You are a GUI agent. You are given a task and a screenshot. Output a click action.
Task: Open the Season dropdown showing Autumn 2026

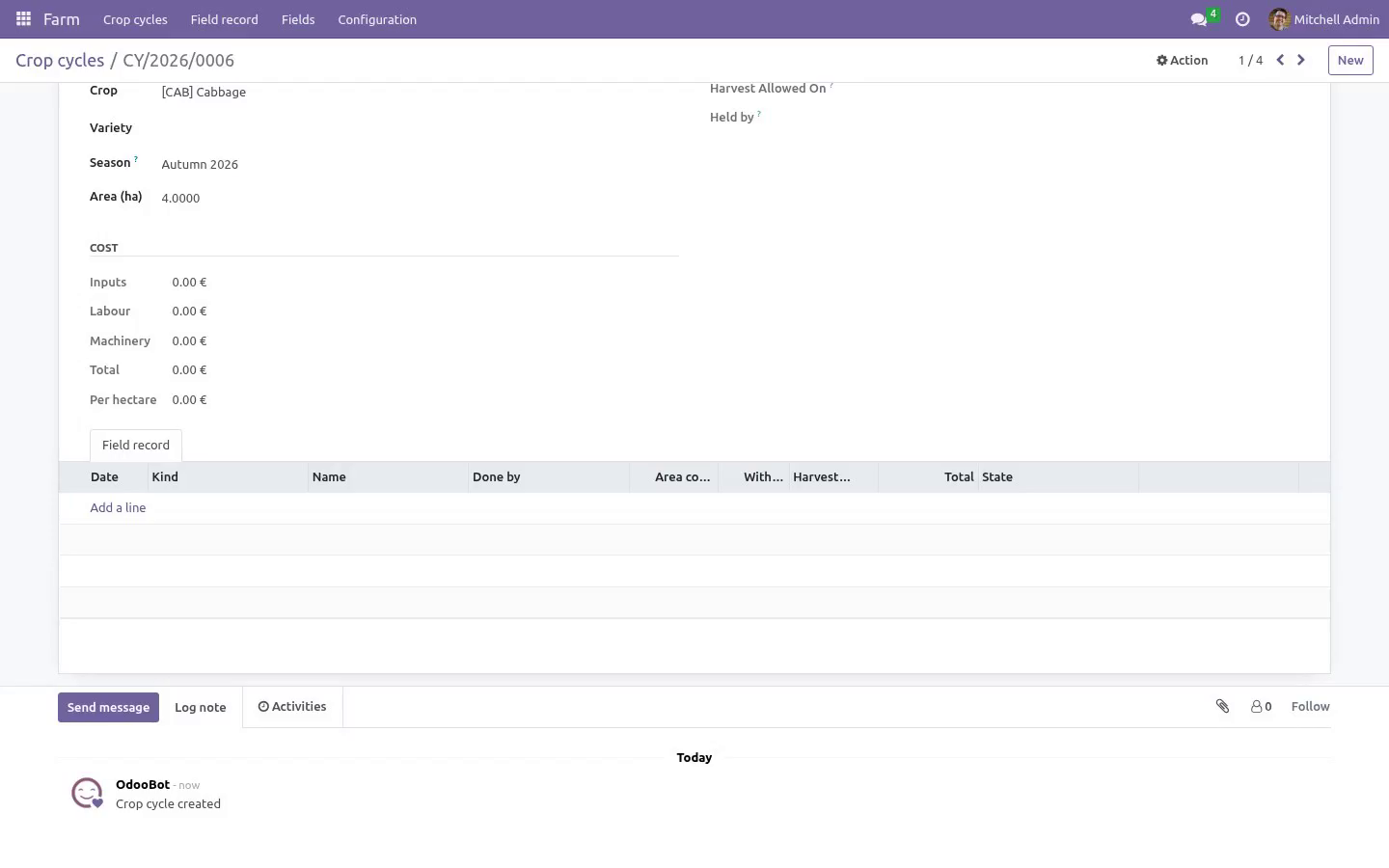420,165
